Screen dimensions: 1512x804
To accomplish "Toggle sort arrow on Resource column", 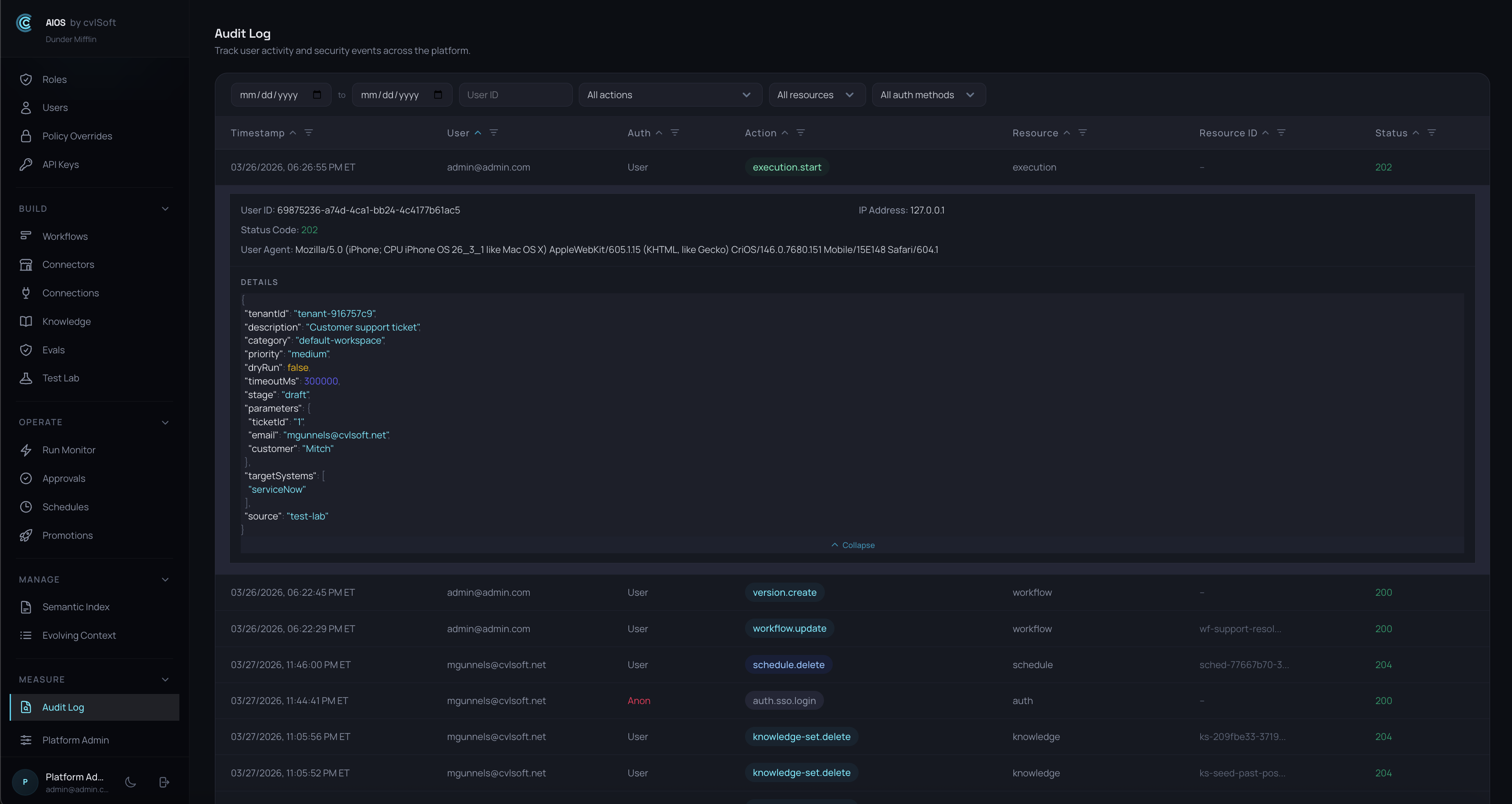I will pos(1066,133).
